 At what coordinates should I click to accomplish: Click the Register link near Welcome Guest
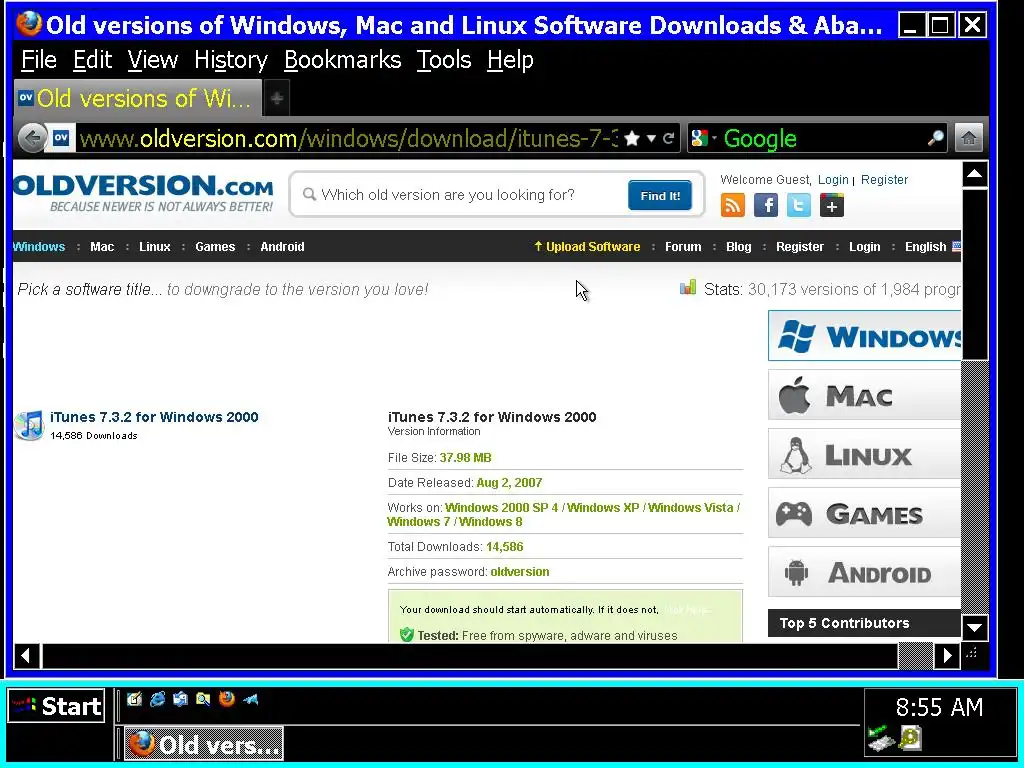point(884,180)
